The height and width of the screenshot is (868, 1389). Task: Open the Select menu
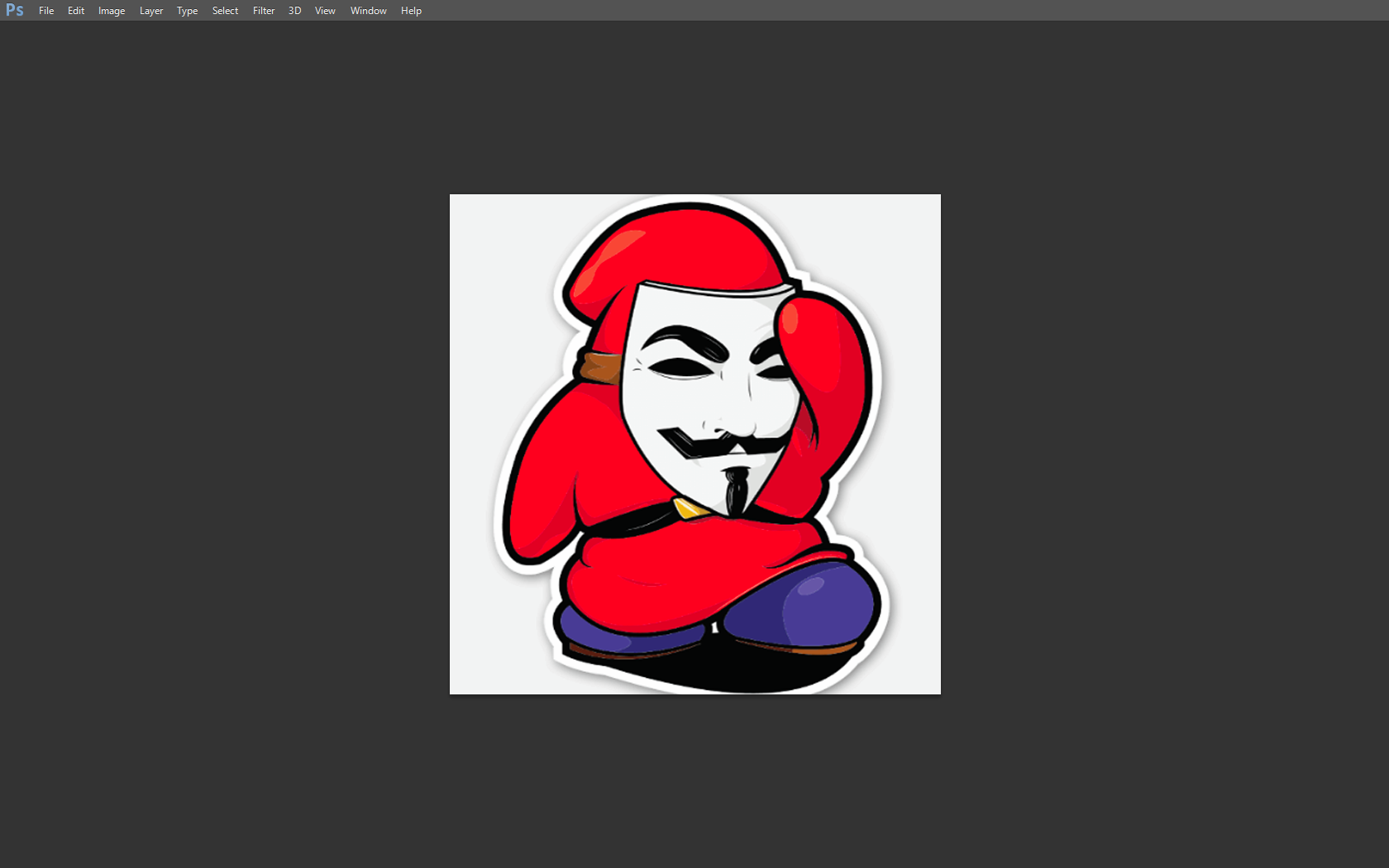point(225,11)
